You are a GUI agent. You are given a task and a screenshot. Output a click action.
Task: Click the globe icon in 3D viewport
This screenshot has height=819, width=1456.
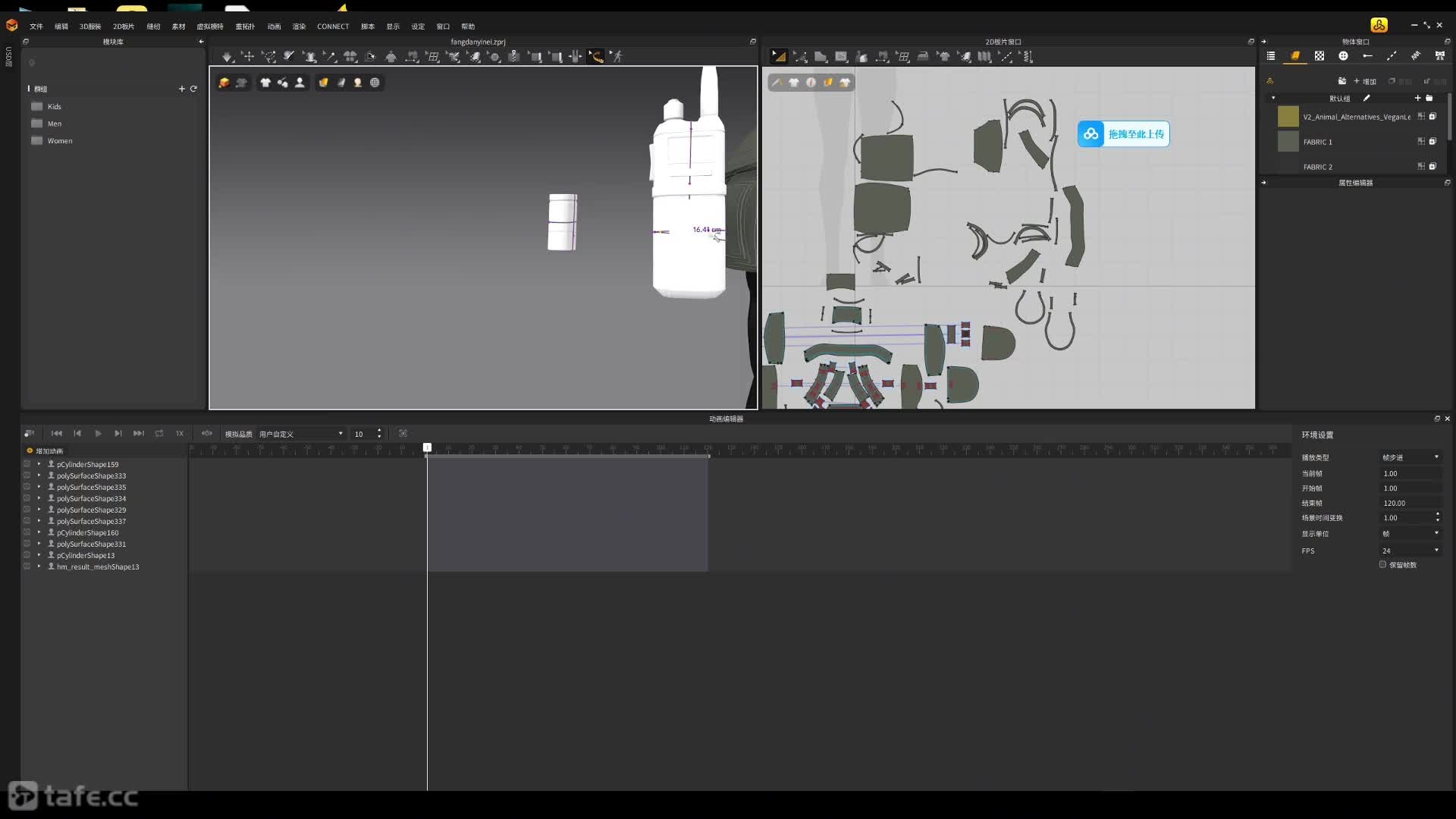pos(375,83)
